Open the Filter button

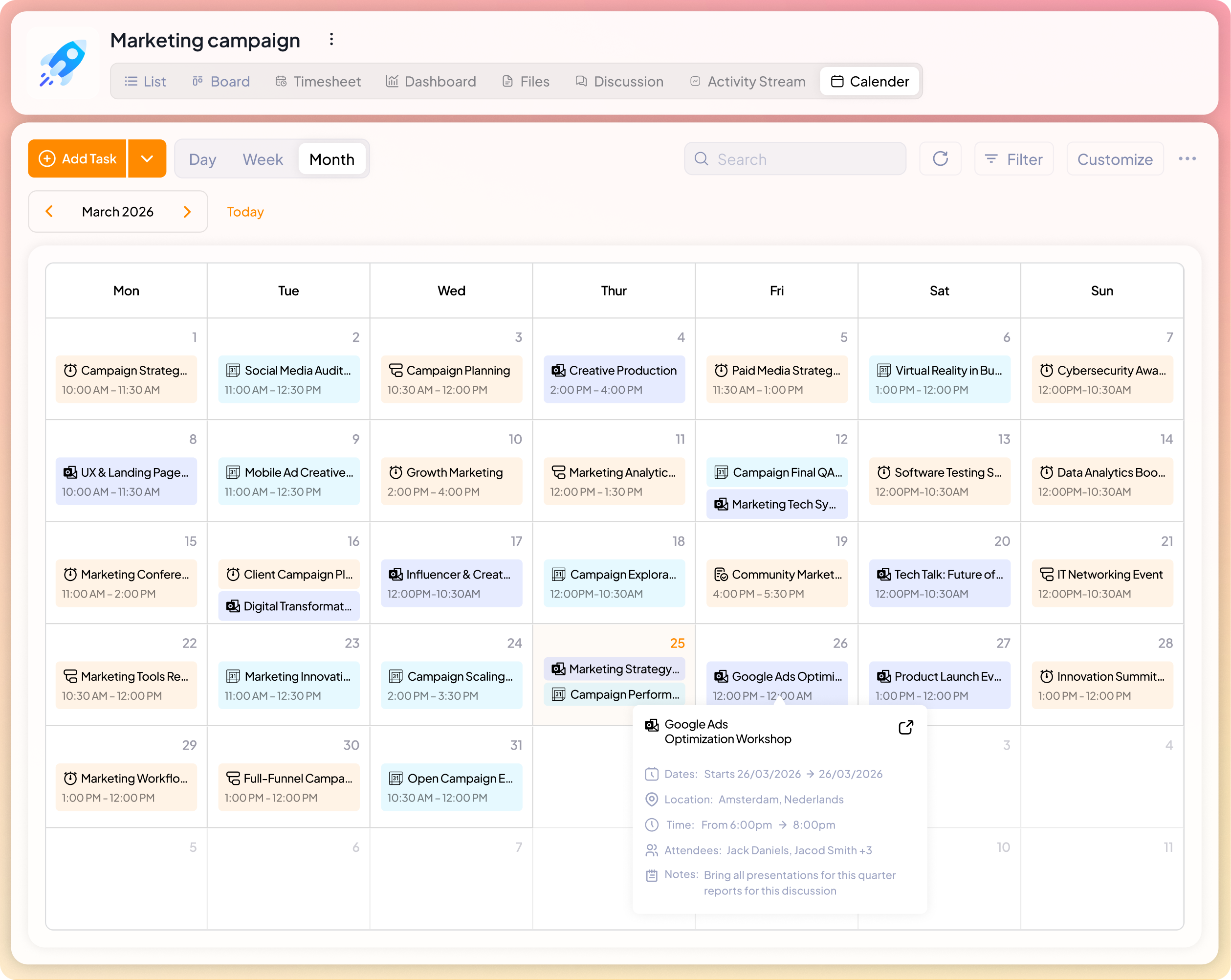point(1013,159)
